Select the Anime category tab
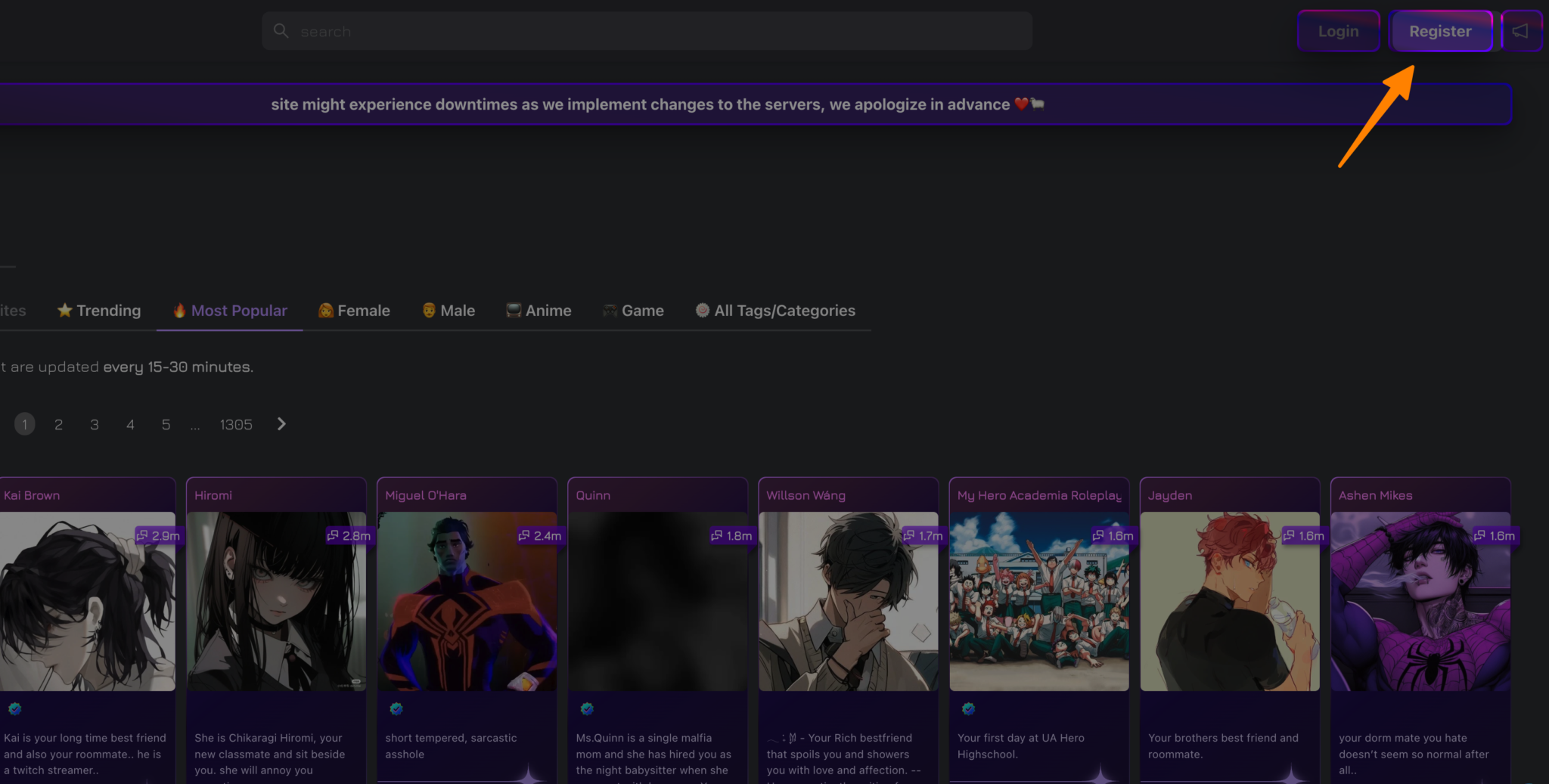 pos(539,311)
